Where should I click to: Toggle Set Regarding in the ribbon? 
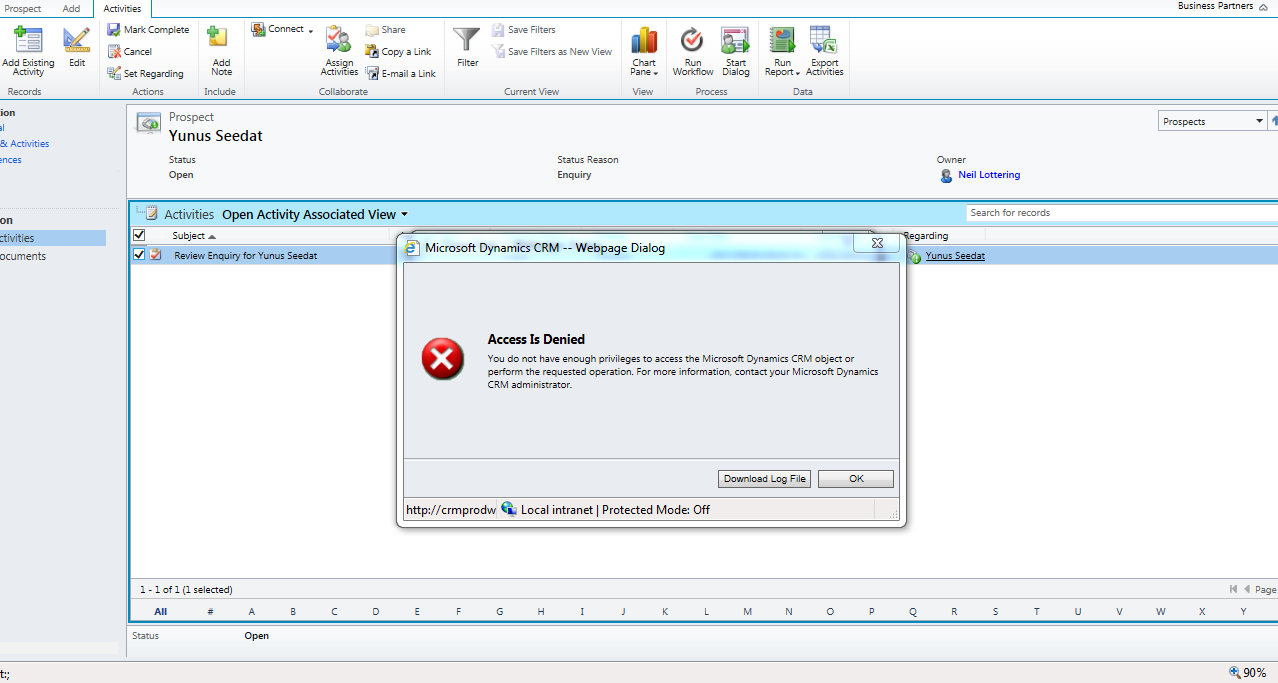click(113, 73)
